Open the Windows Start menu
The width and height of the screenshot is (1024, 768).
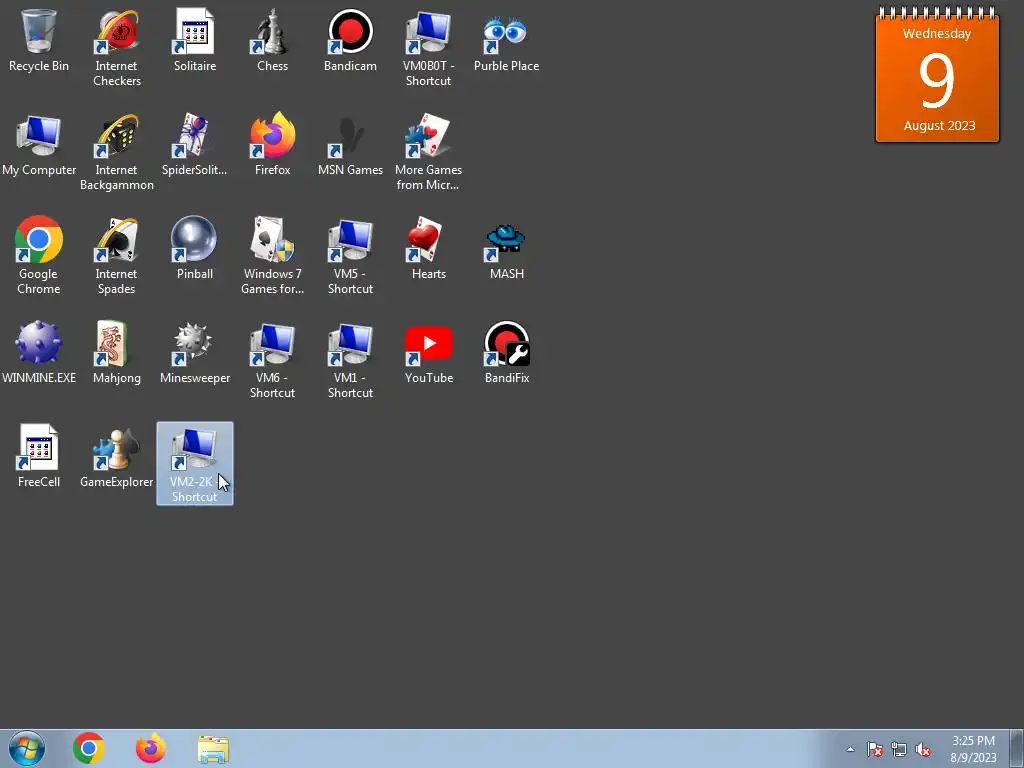(x=27, y=748)
